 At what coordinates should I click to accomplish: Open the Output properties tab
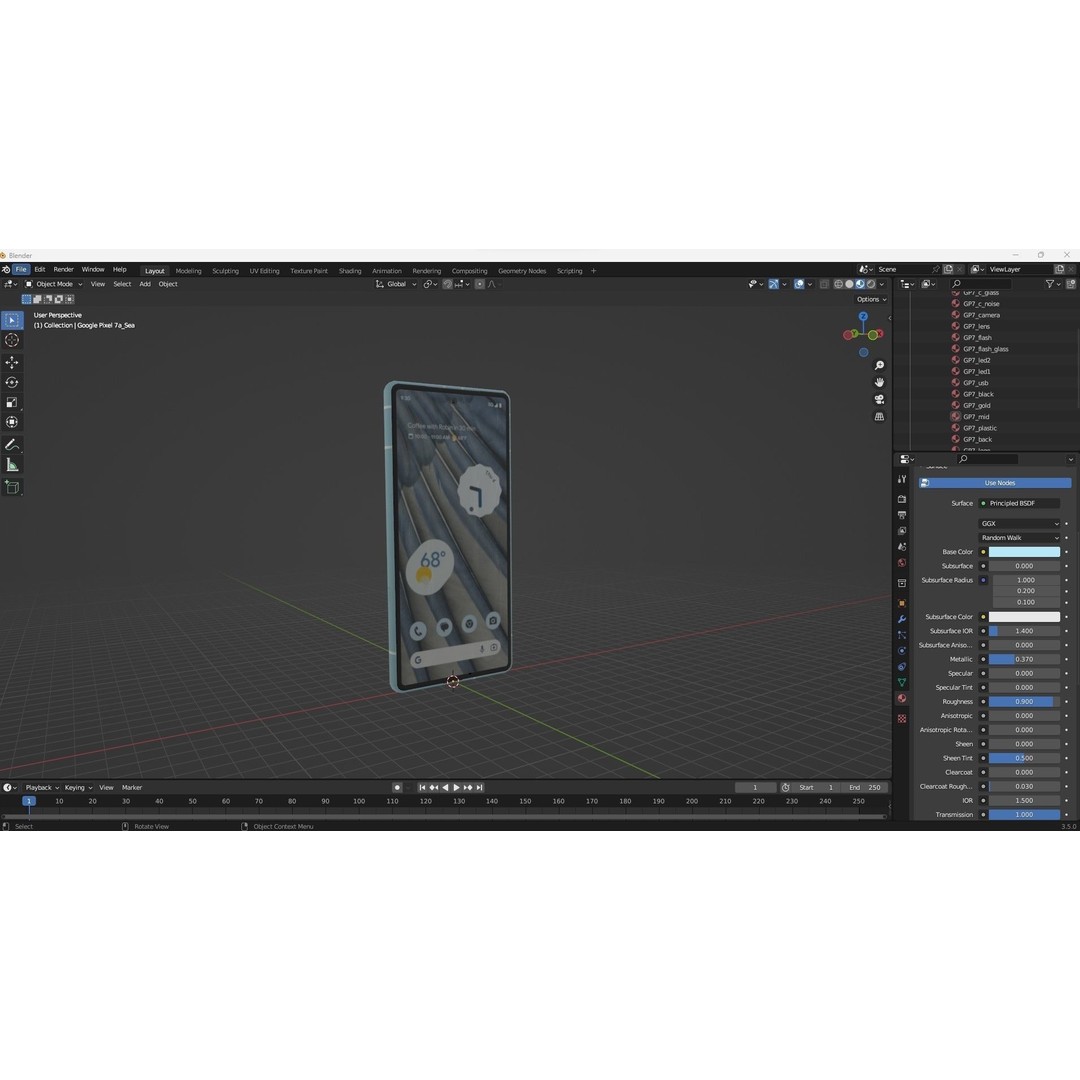[x=902, y=515]
